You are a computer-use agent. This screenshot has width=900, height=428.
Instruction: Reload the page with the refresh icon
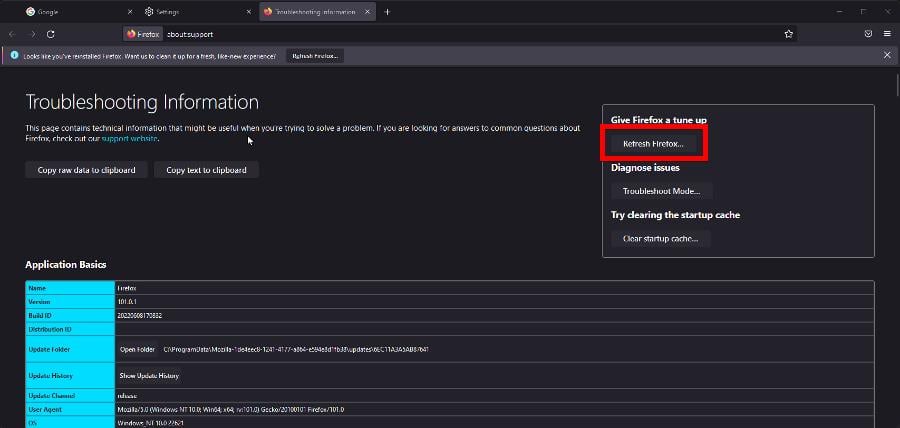coord(51,34)
